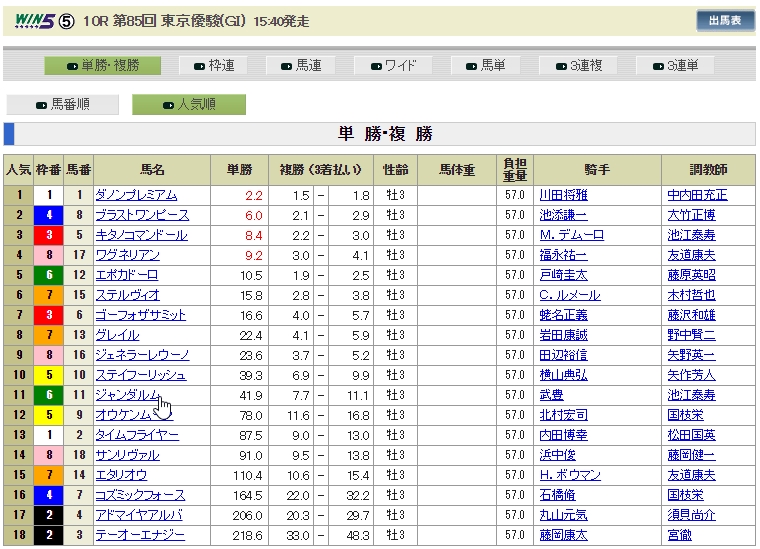760x549 pixels.
Task: Open the ワイド odds tab
Action: tap(393, 66)
